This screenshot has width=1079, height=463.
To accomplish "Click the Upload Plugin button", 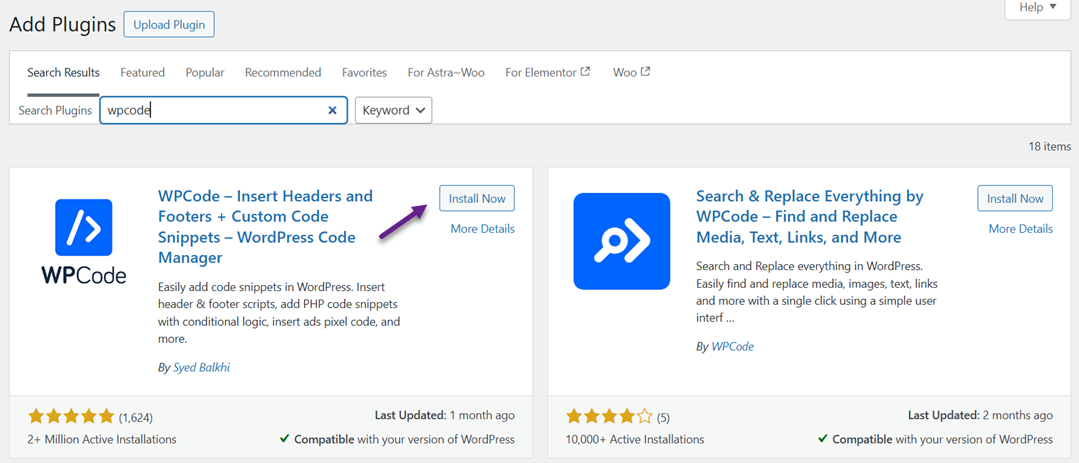I will pos(169,25).
